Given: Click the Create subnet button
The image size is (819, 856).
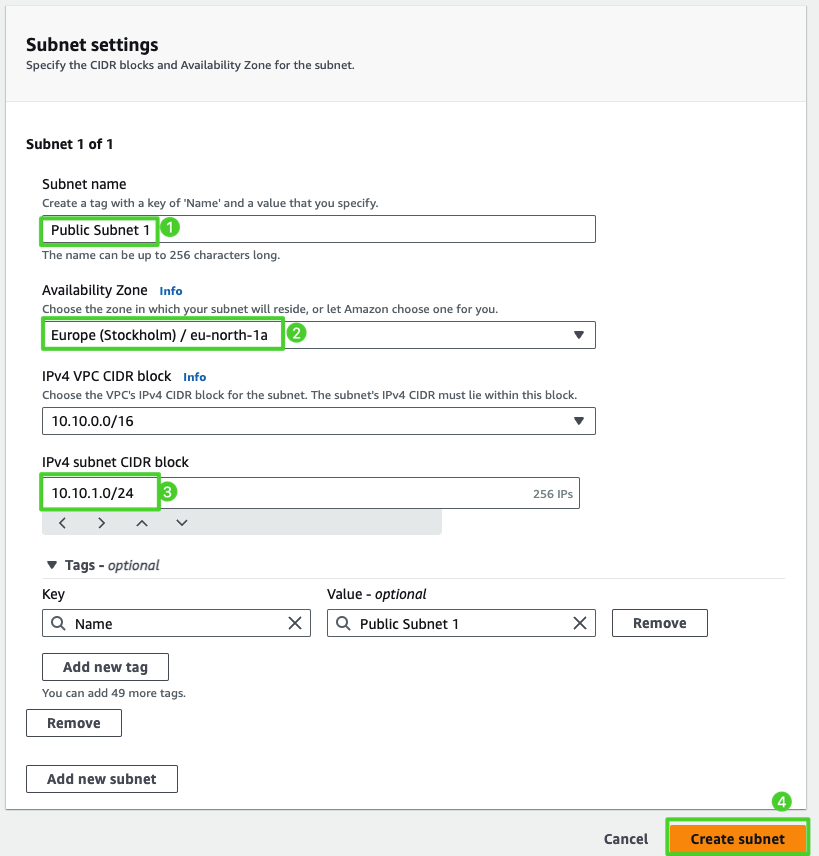Looking at the screenshot, I should coord(737,838).
